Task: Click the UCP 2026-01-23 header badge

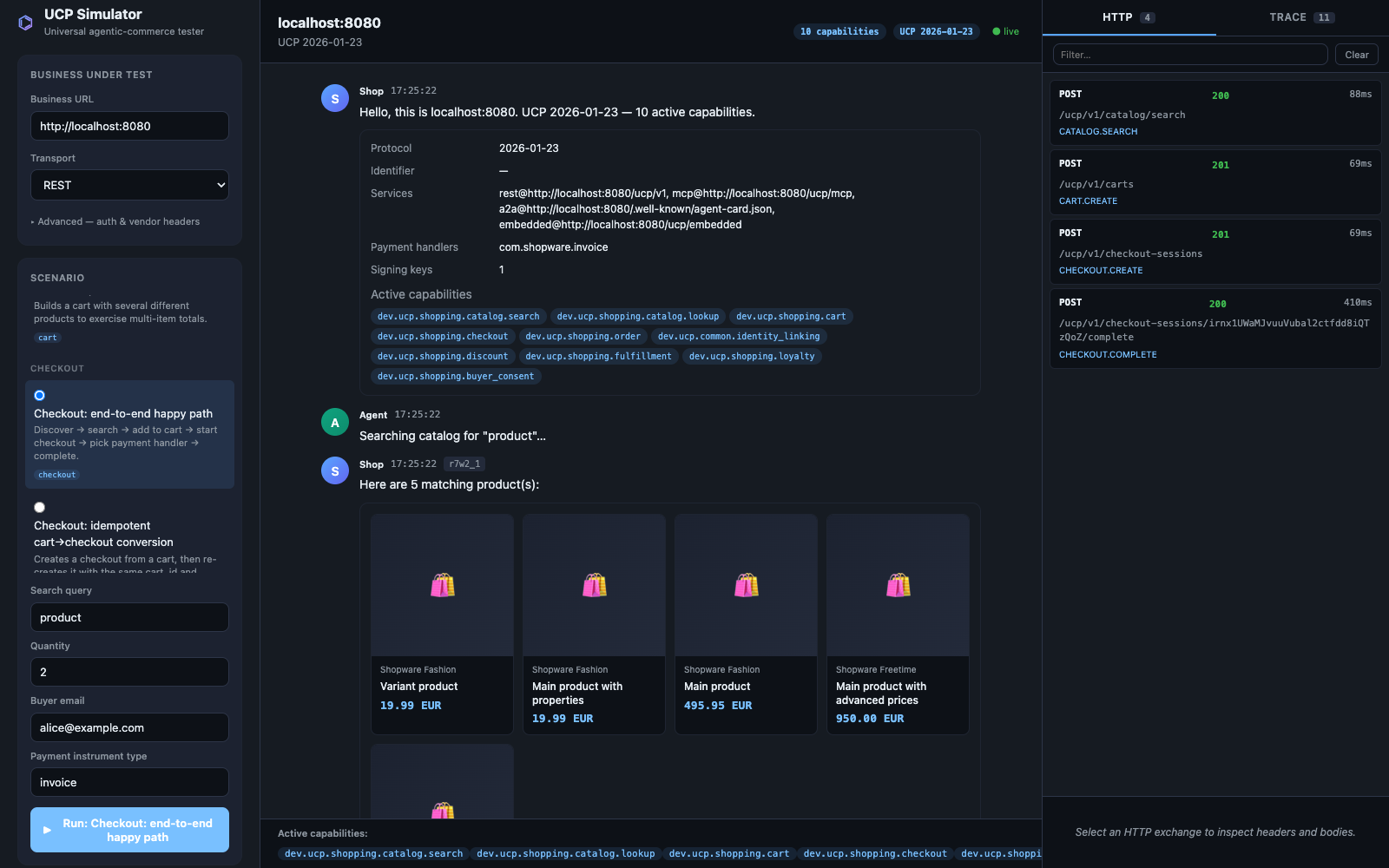Action: (936, 31)
